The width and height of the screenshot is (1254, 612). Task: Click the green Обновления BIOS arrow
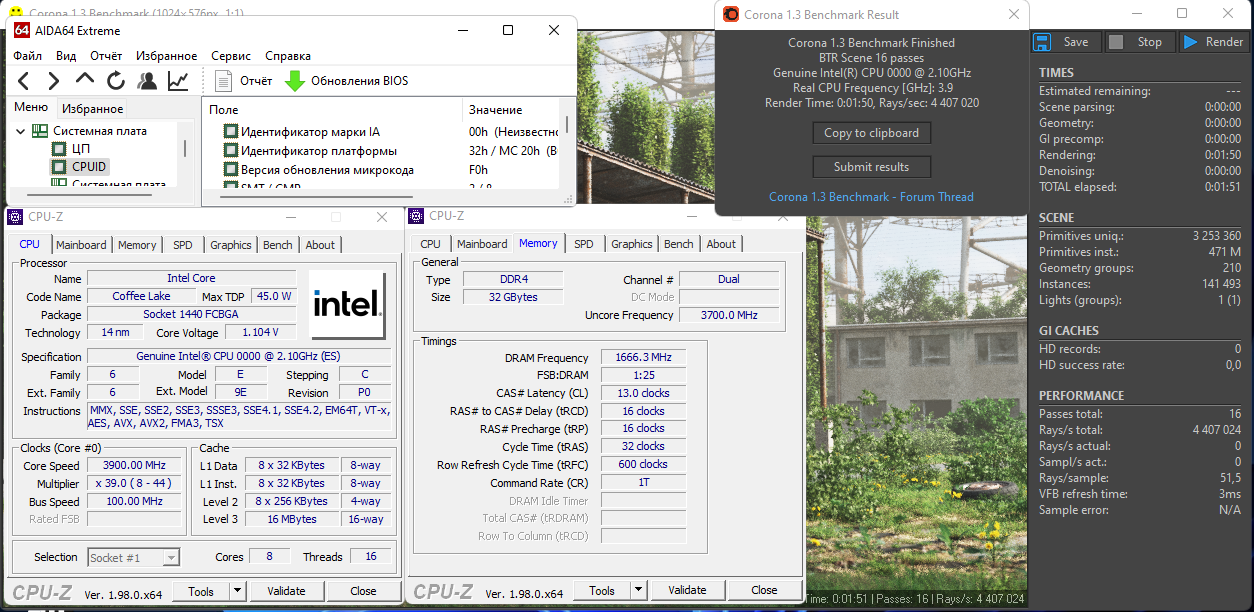pyautogui.click(x=295, y=81)
